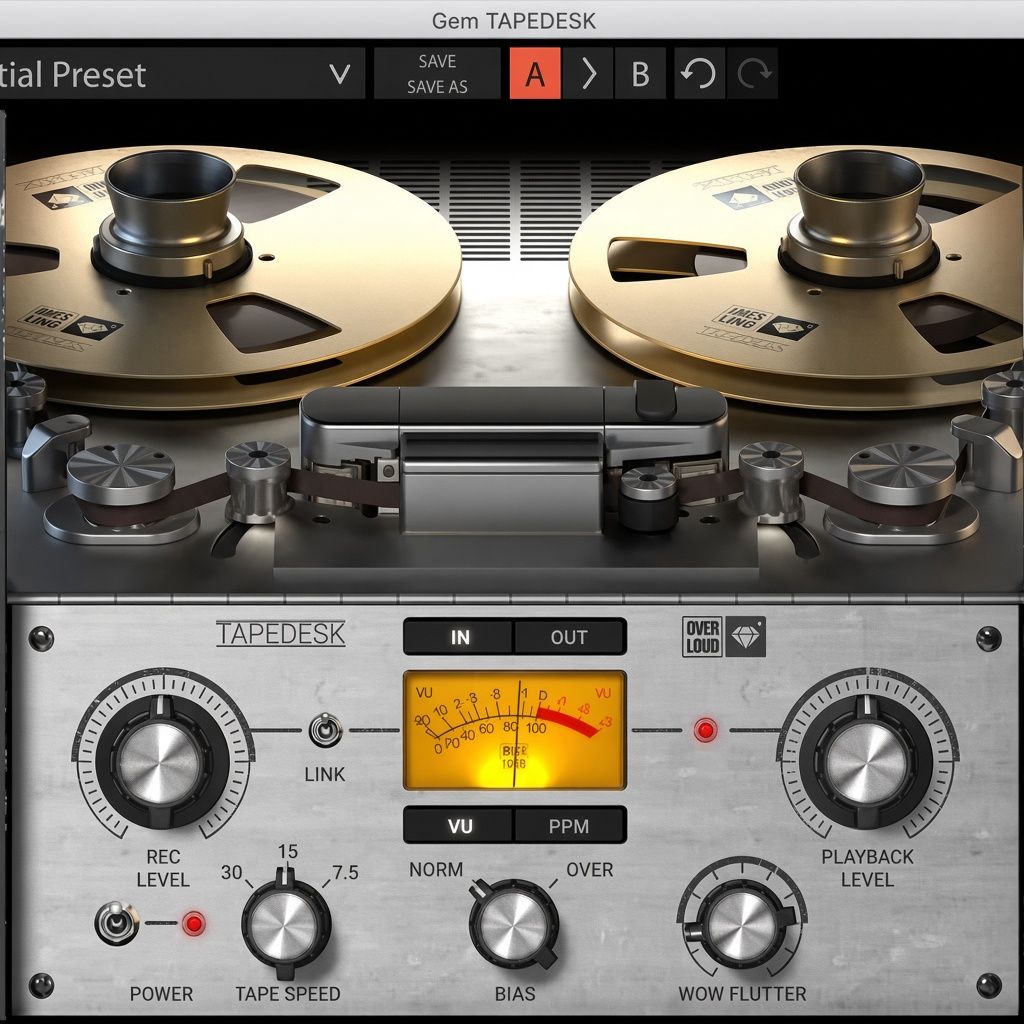Click the Overloud logo icon
Screen dimensions: 1024x1024
point(702,637)
